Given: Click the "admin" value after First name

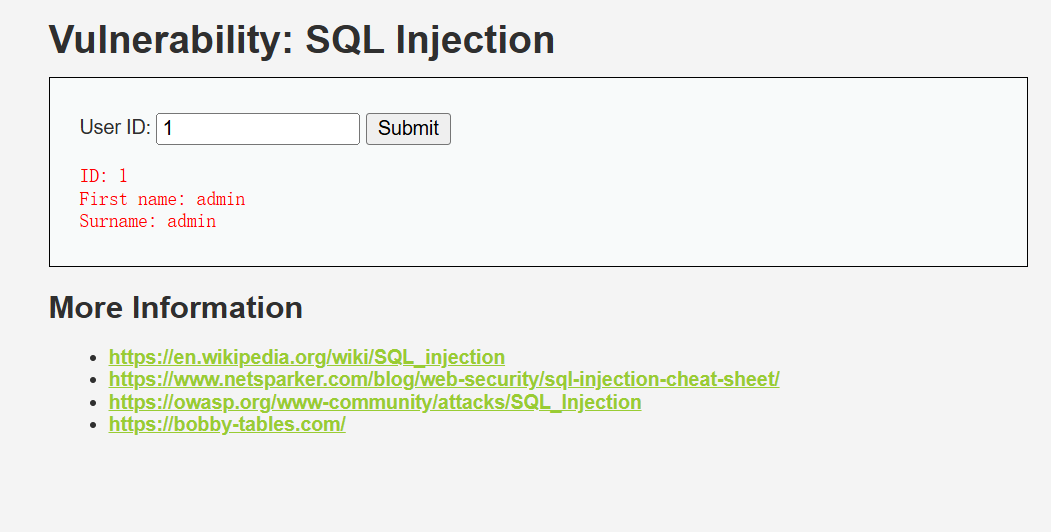Looking at the screenshot, I should pos(221,199).
